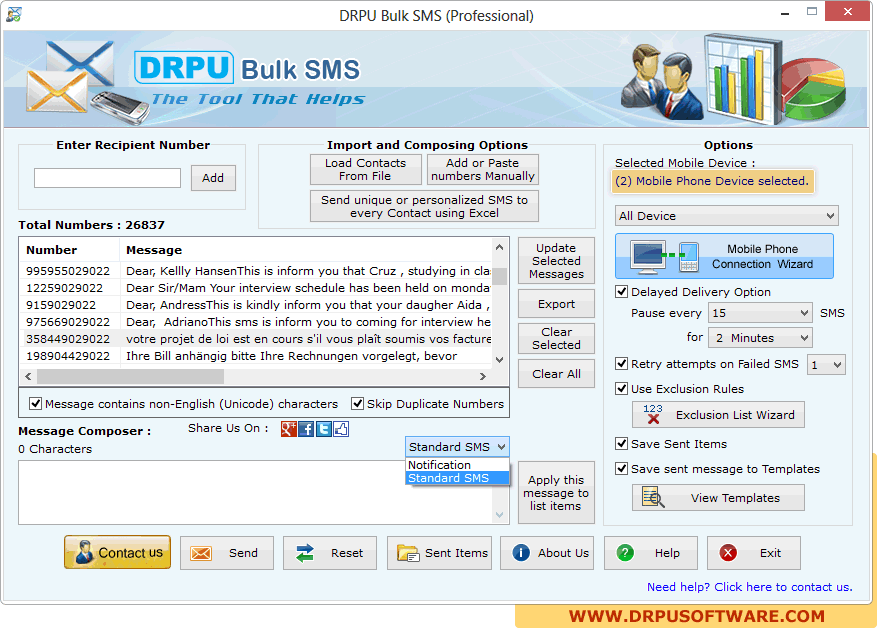877x628 pixels.
Task: Click the message list scroll up arrow
Action: 500,247
